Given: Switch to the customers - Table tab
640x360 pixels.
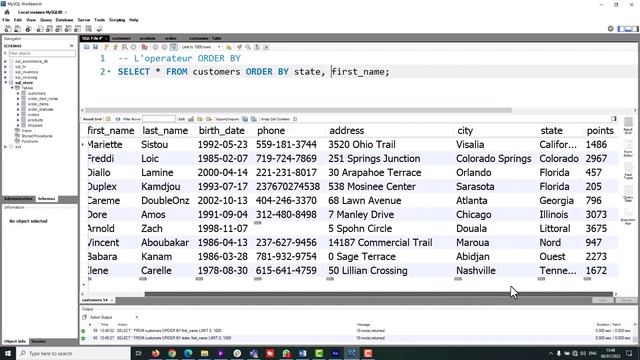Looking at the screenshot, I should [205, 38].
